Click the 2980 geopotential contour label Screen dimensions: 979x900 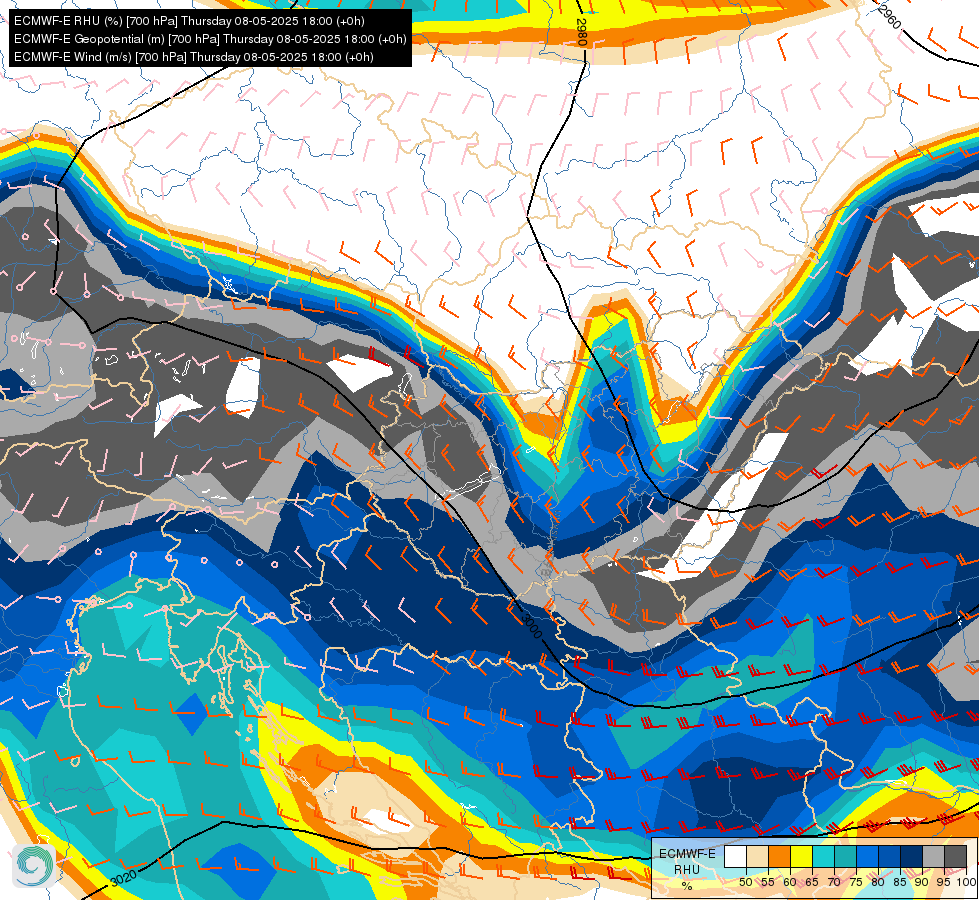[582, 32]
